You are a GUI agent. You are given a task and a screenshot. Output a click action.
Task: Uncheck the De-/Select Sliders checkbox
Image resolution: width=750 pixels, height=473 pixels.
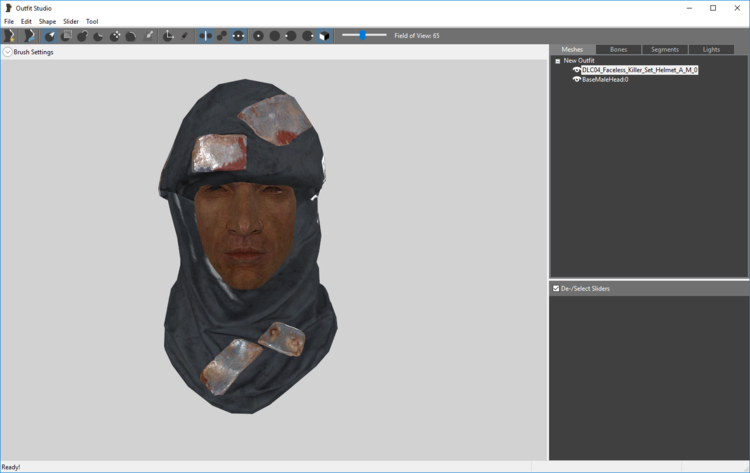pos(556,288)
